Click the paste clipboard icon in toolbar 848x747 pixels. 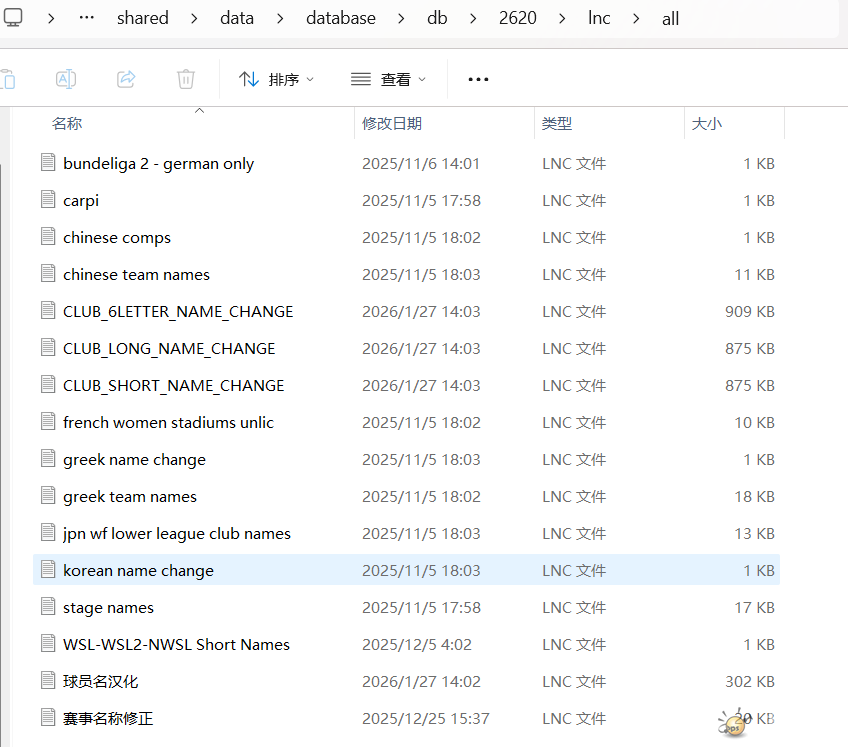click(8, 79)
